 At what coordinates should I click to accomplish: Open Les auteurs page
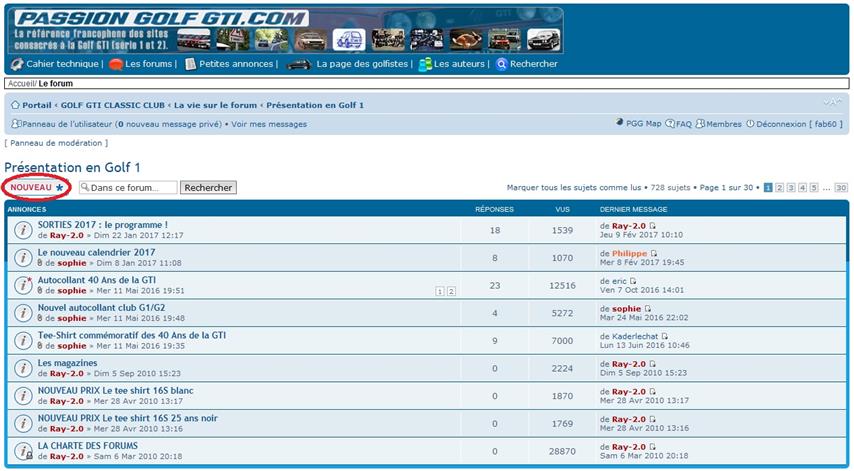click(x=459, y=64)
